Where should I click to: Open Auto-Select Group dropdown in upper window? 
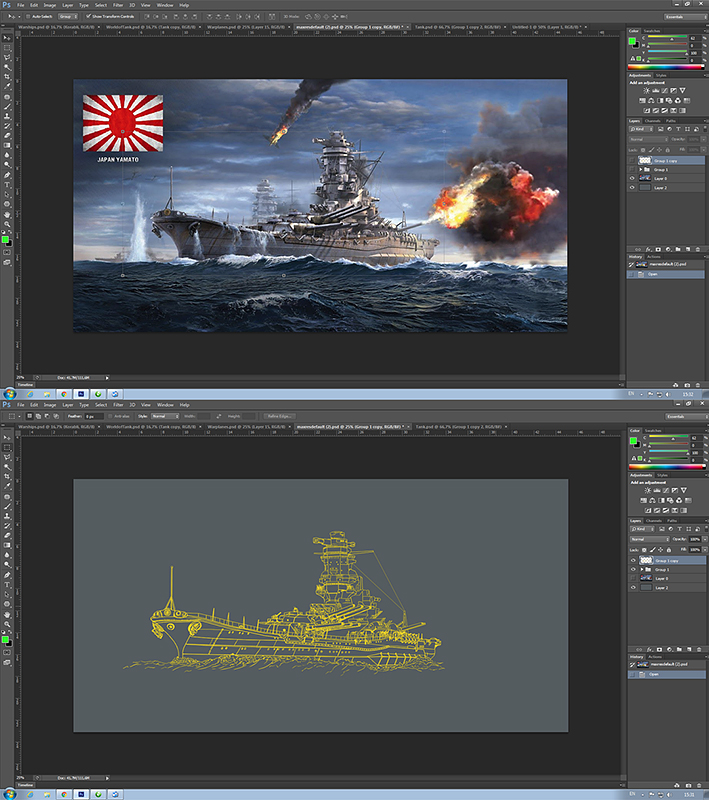click(x=68, y=16)
